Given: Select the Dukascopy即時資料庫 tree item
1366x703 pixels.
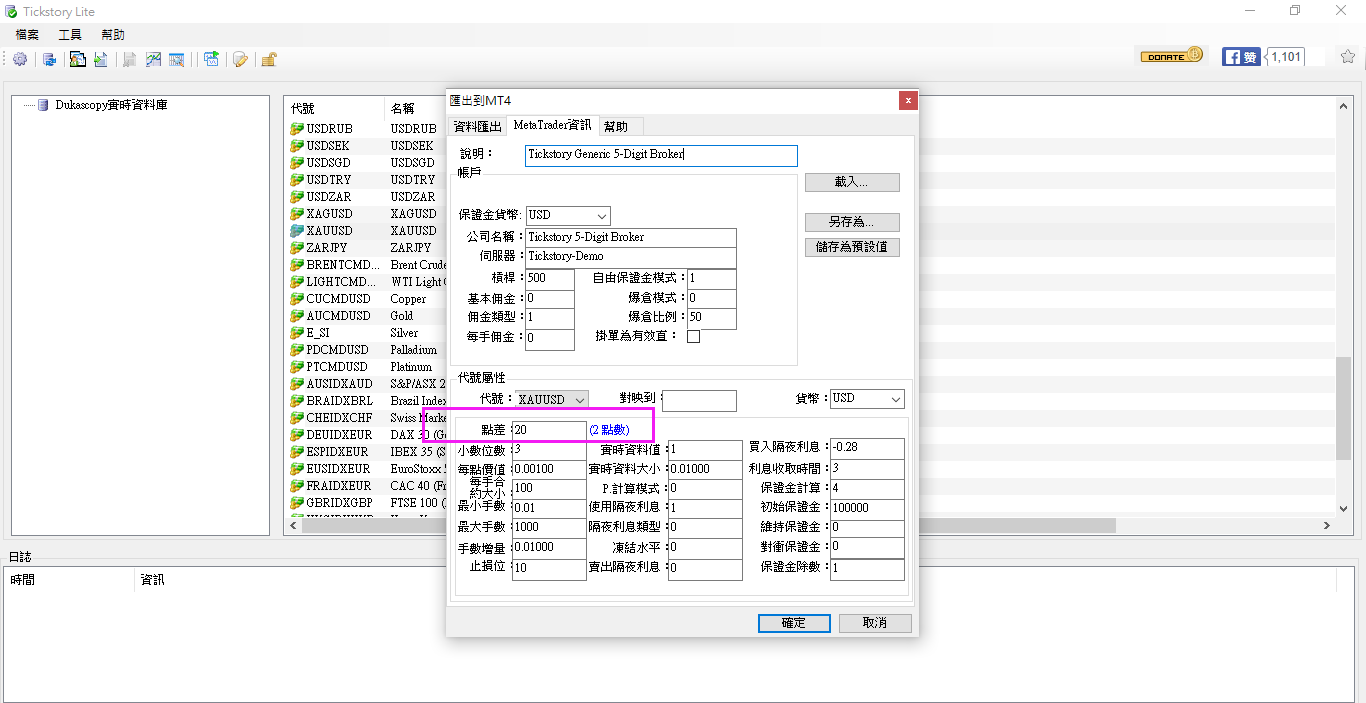Looking at the screenshot, I should tap(111, 105).
